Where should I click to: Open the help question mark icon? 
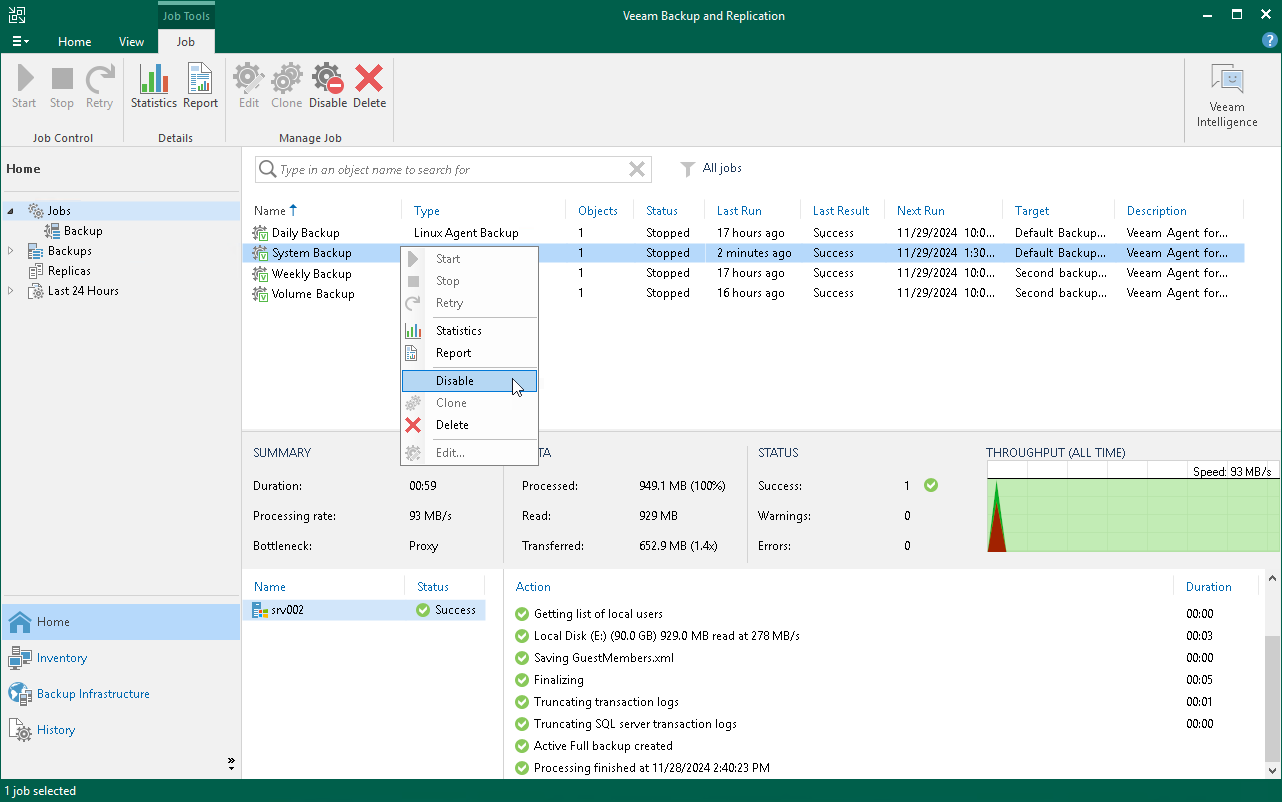[x=1270, y=40]
